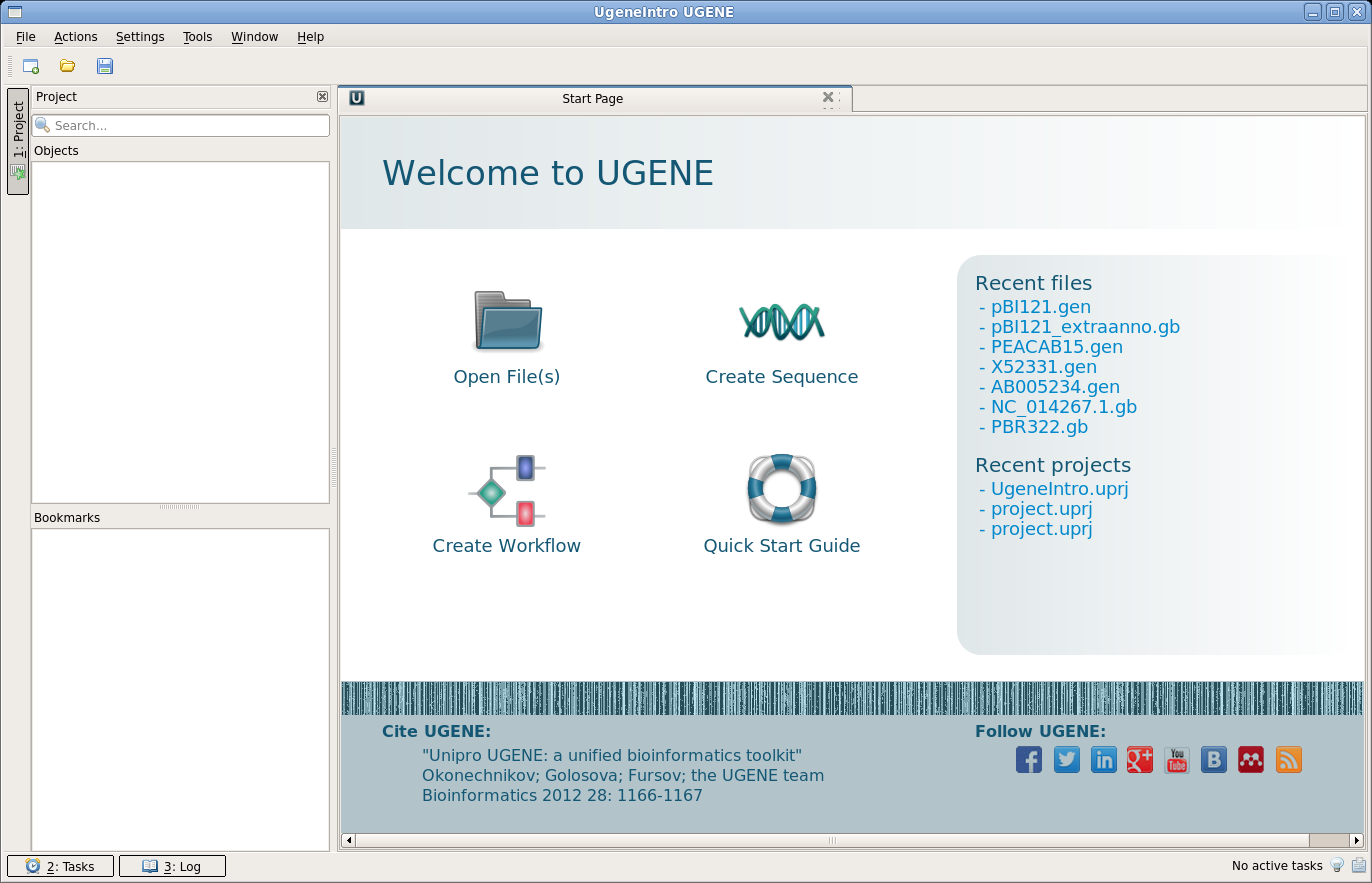Click the No active tasks status text

(1277, 866)
